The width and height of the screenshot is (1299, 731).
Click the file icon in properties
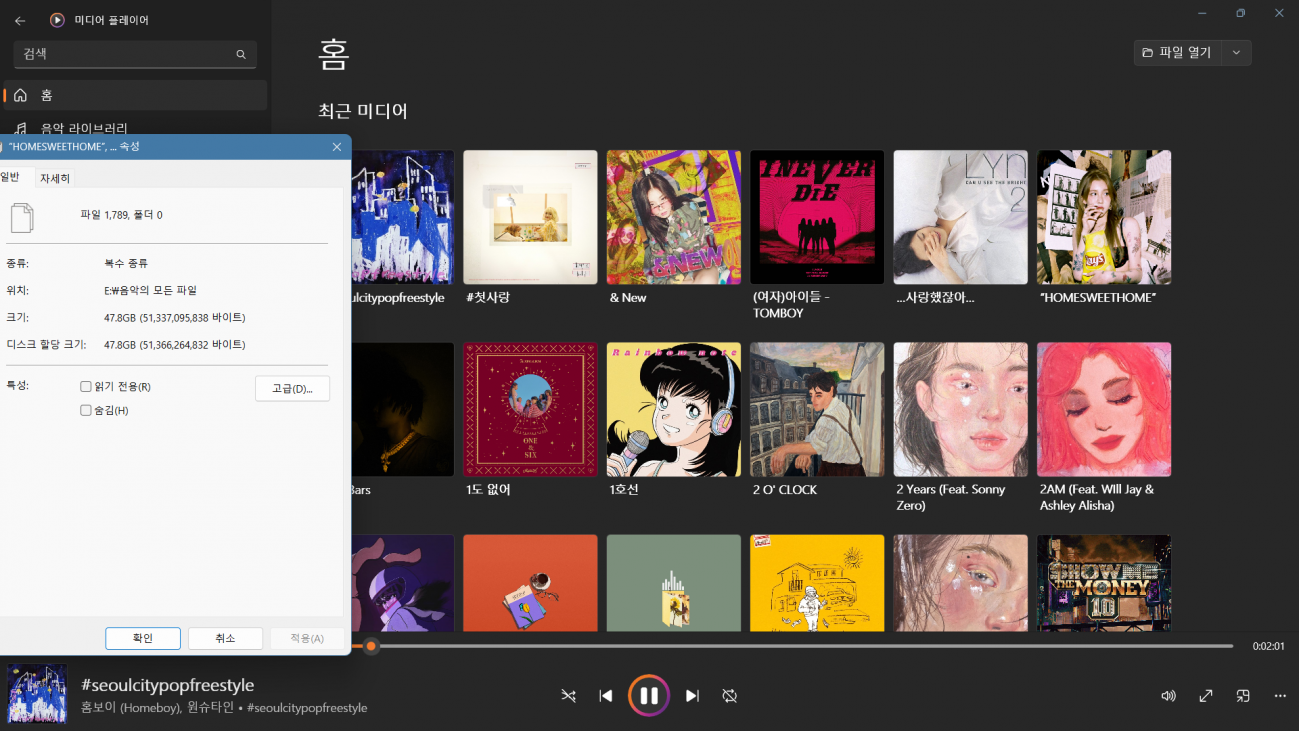21,217
